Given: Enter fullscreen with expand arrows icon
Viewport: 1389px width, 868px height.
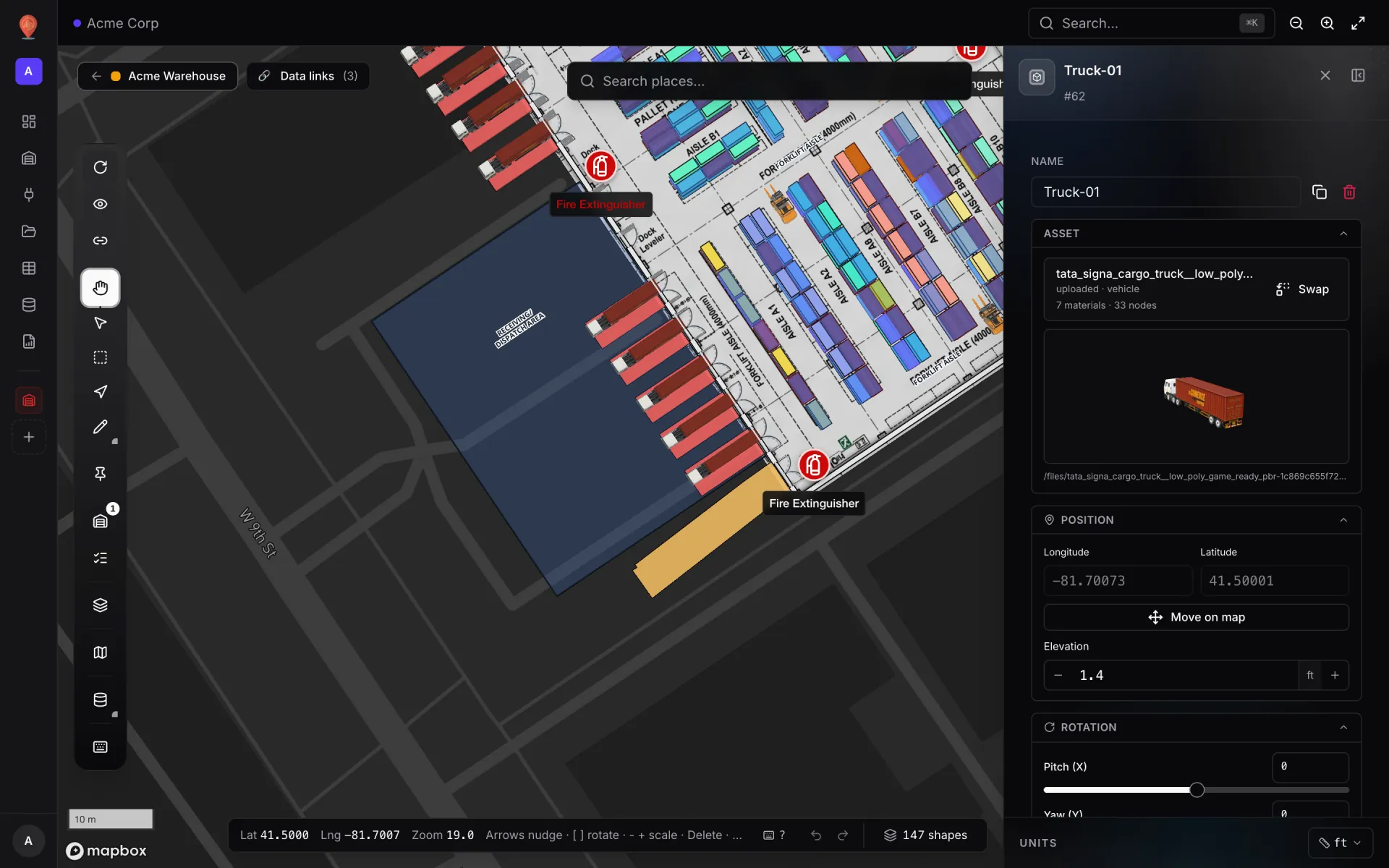Looking at the screenshot, I should tap(1358, 23).
